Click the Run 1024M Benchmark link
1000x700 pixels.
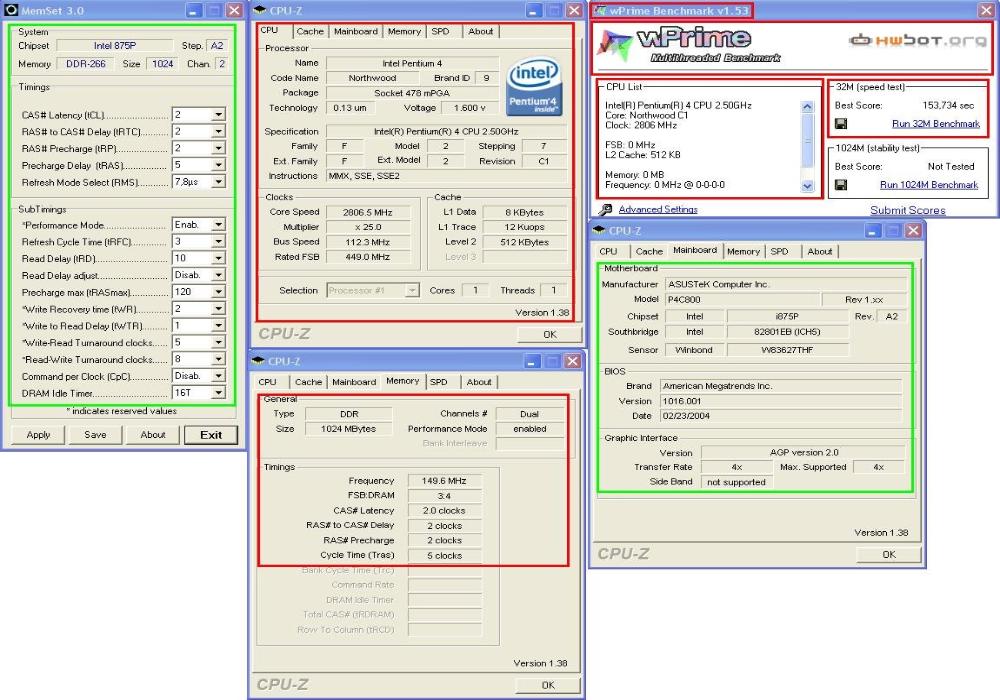(x=929, y=185)
